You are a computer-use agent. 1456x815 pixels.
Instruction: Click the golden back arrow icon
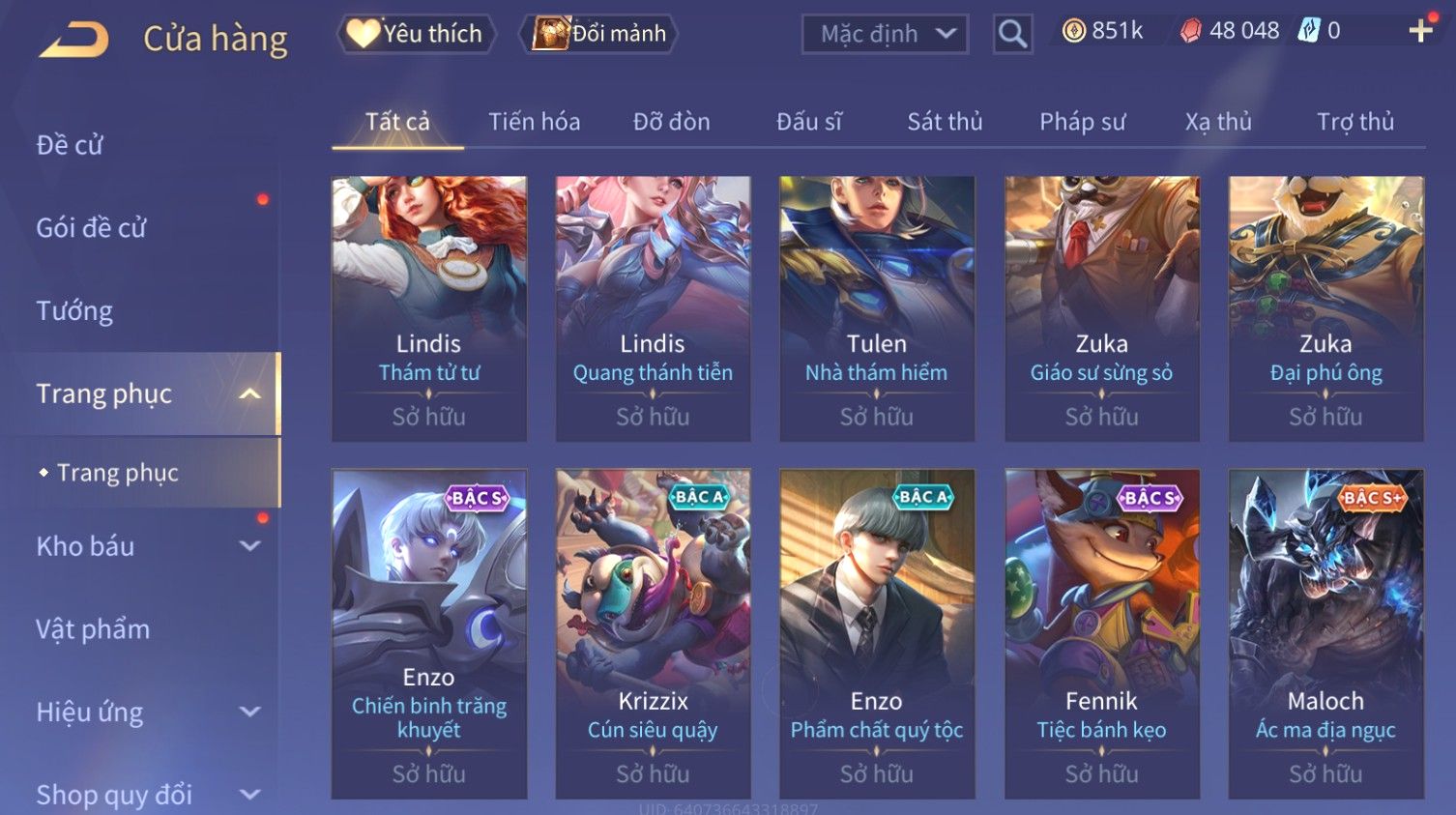[74, 39]
